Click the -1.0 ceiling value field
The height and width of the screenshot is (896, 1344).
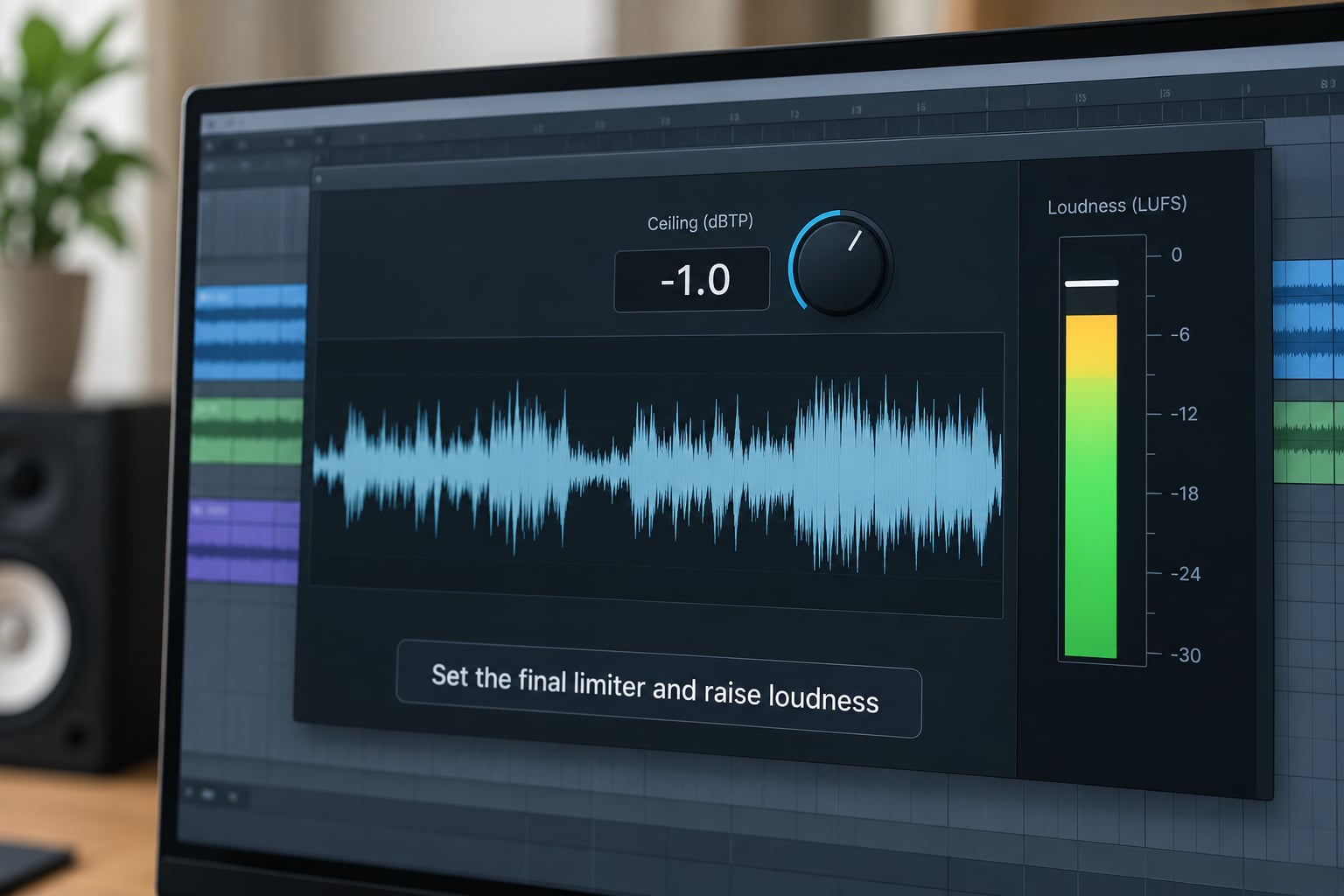click(x=692, y=279)
